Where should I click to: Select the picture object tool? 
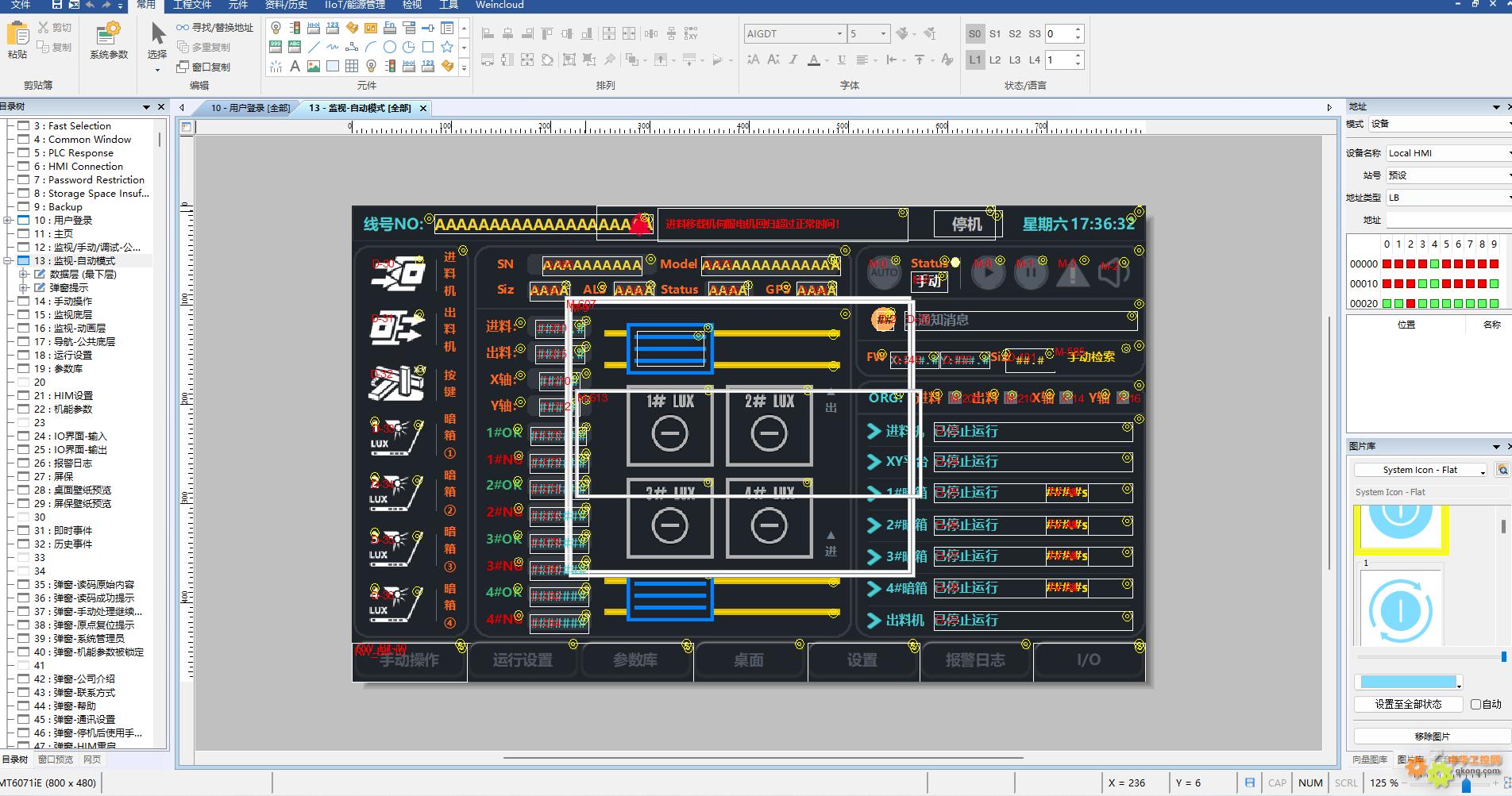point(314,67)
